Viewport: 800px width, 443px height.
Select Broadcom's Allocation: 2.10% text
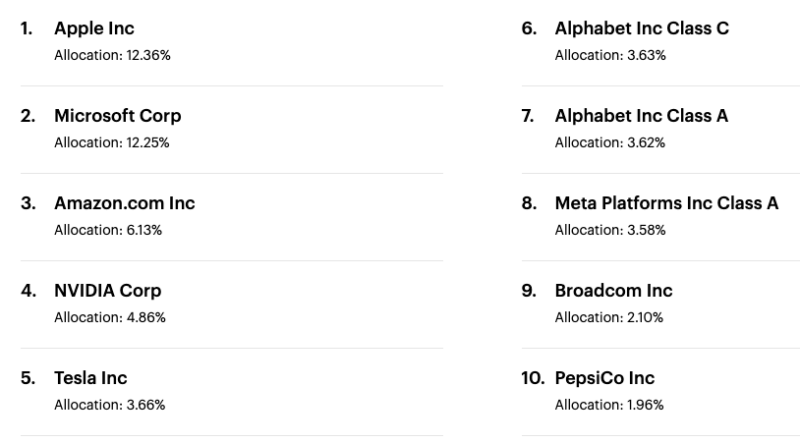(609, 317)
